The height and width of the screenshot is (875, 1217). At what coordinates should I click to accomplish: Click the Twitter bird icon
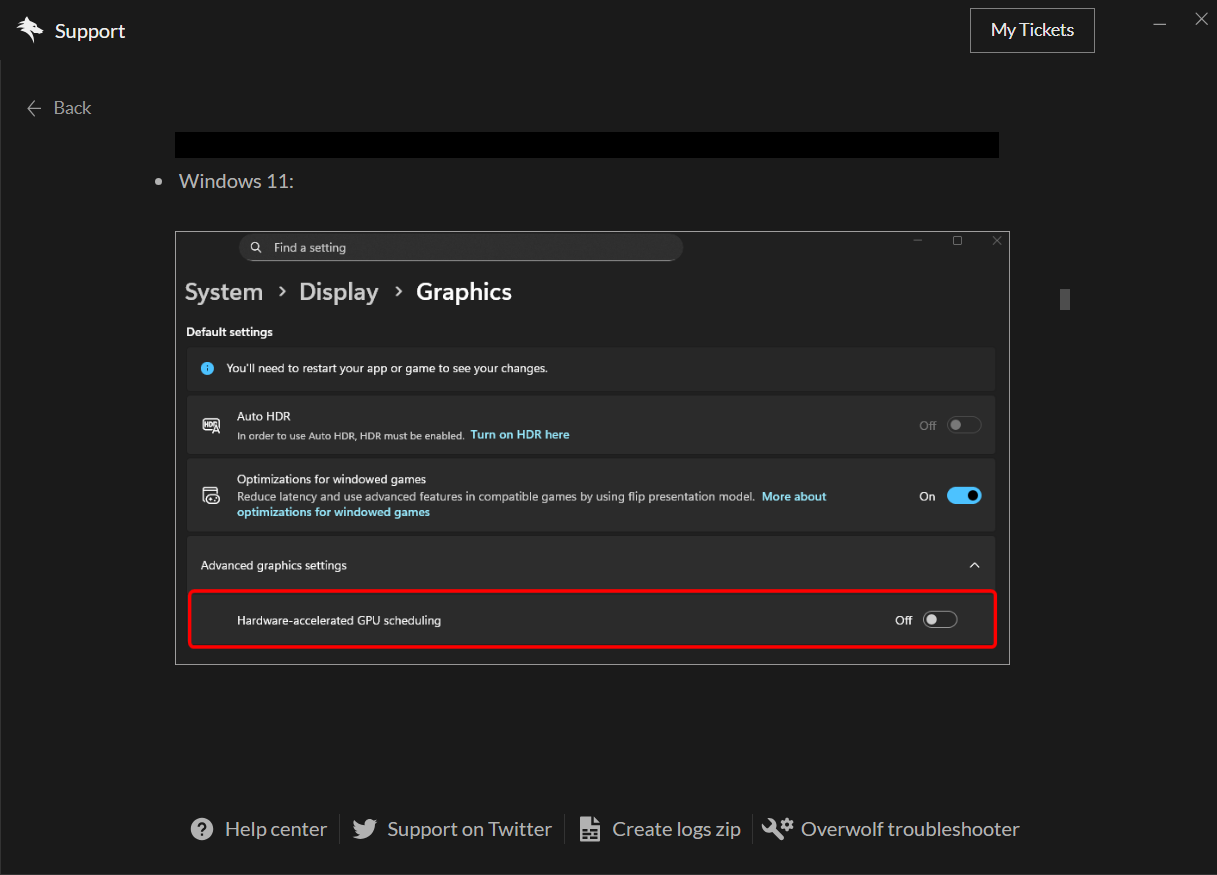(365, 829)
